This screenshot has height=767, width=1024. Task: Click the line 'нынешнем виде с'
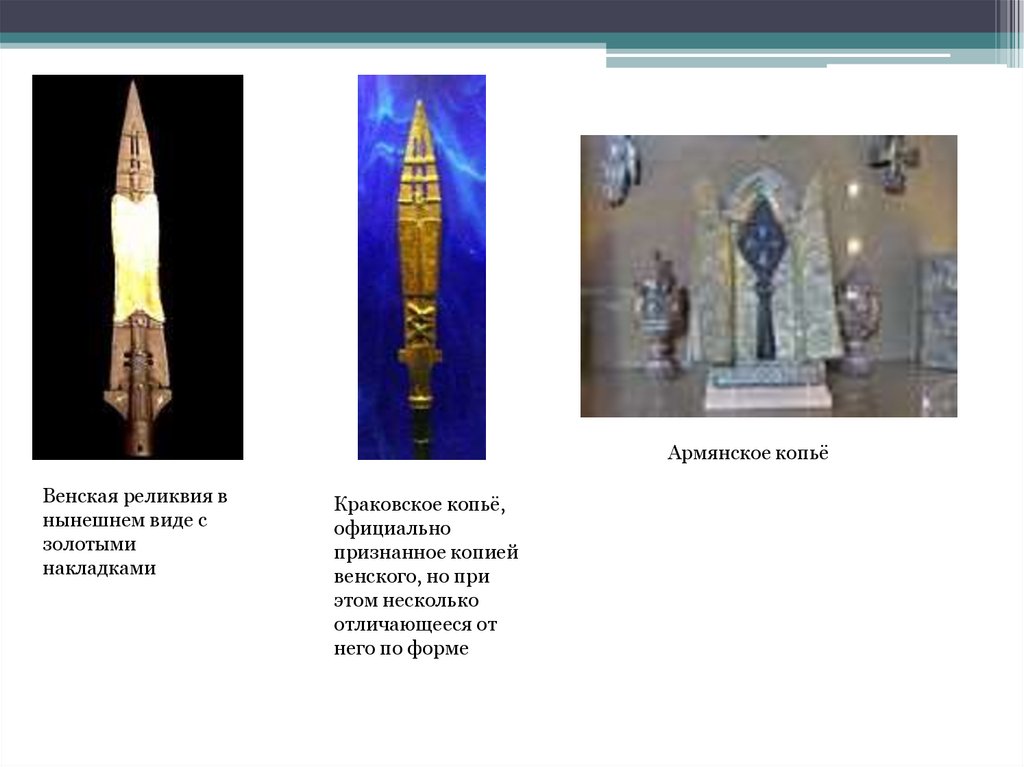tap(125, 521)
